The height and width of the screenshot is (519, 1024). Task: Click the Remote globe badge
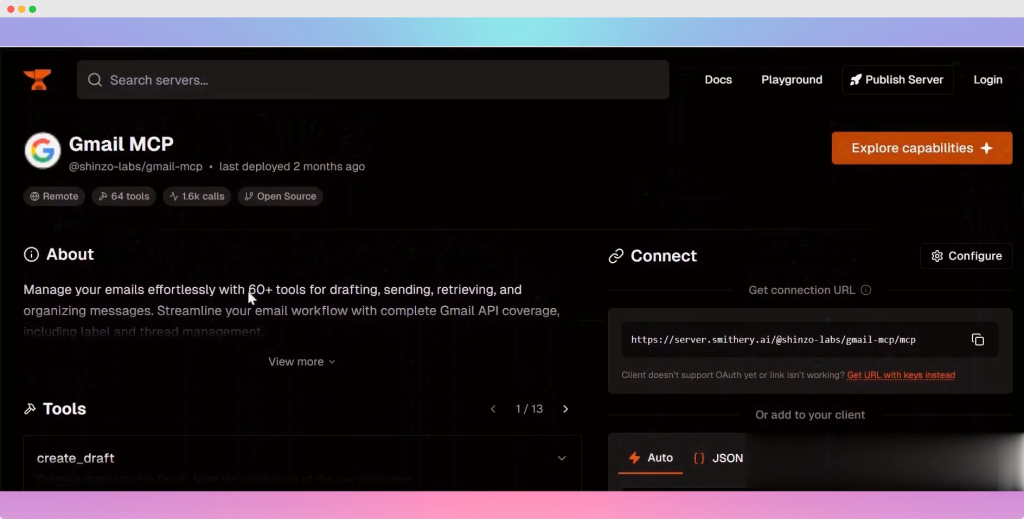(54, 196)
